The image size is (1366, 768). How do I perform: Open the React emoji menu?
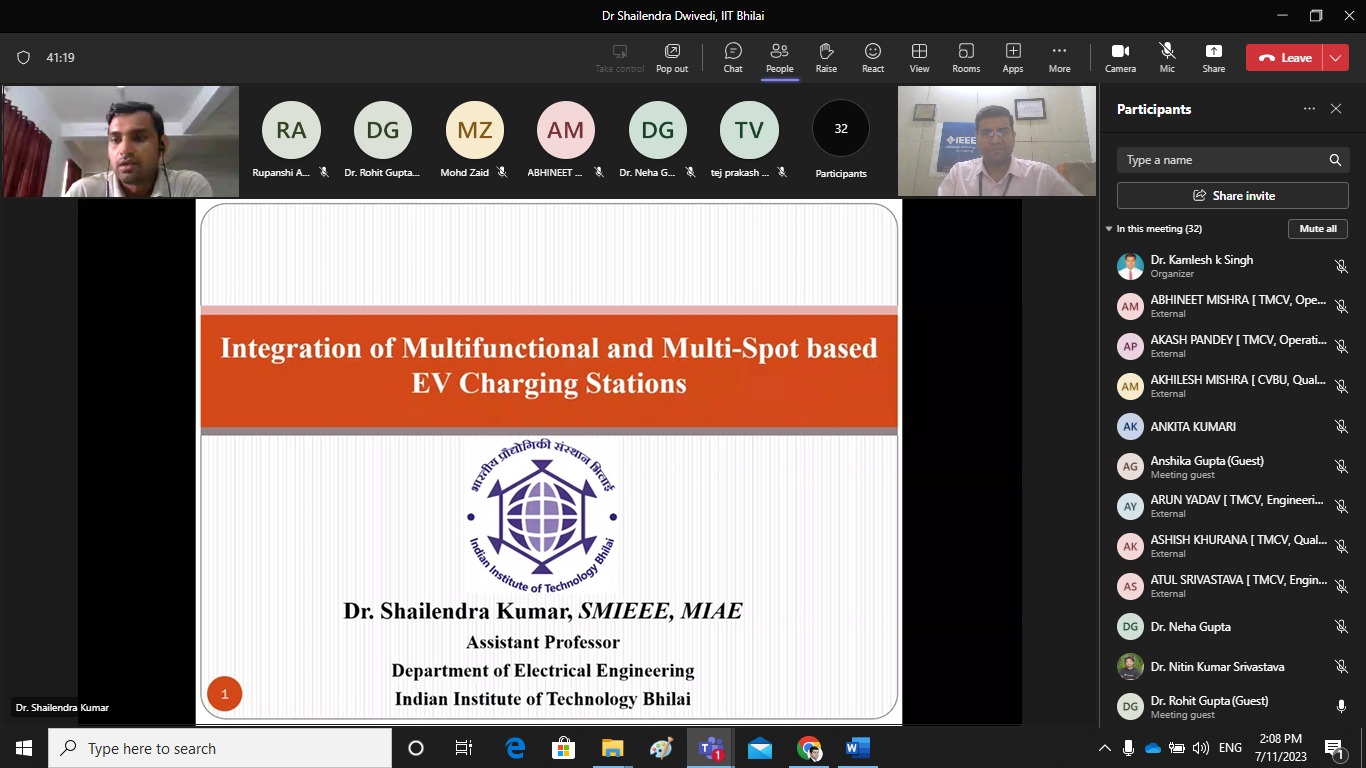(x=873, y=57)
